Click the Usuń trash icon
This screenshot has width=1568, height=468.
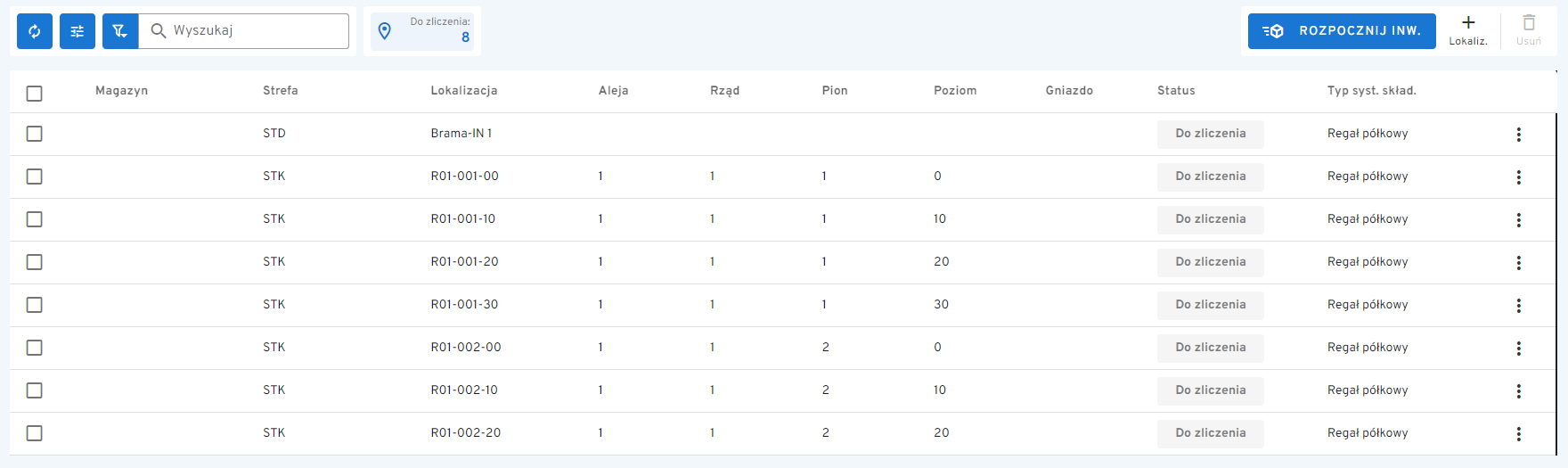pos(1529,23)
